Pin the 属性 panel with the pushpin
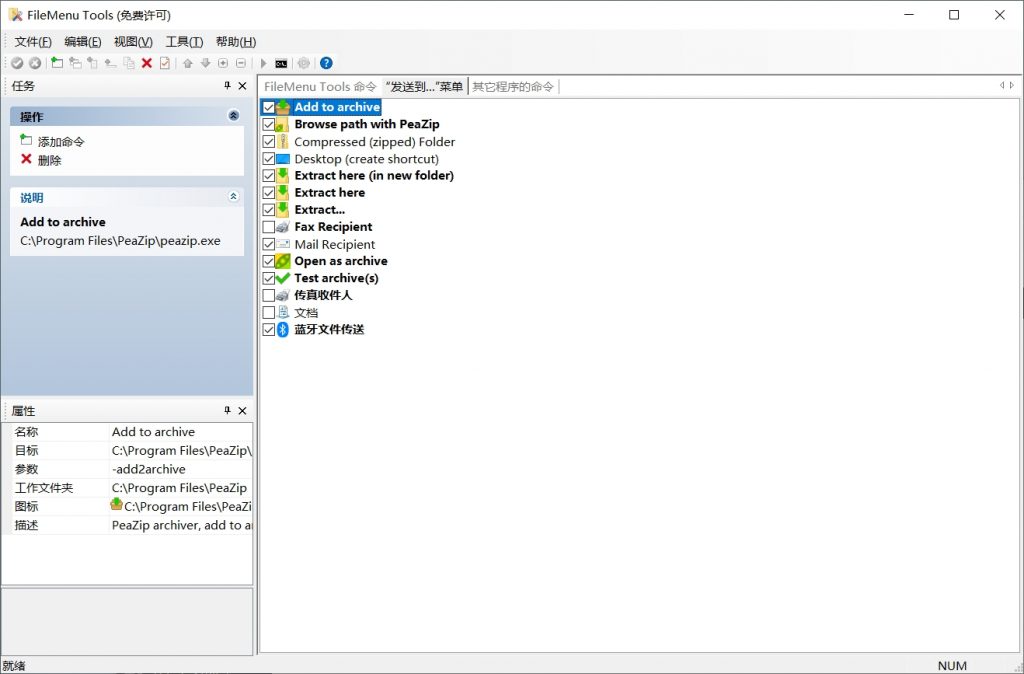This screenshot has width=1024, height=674. click(x=227, y=411)
